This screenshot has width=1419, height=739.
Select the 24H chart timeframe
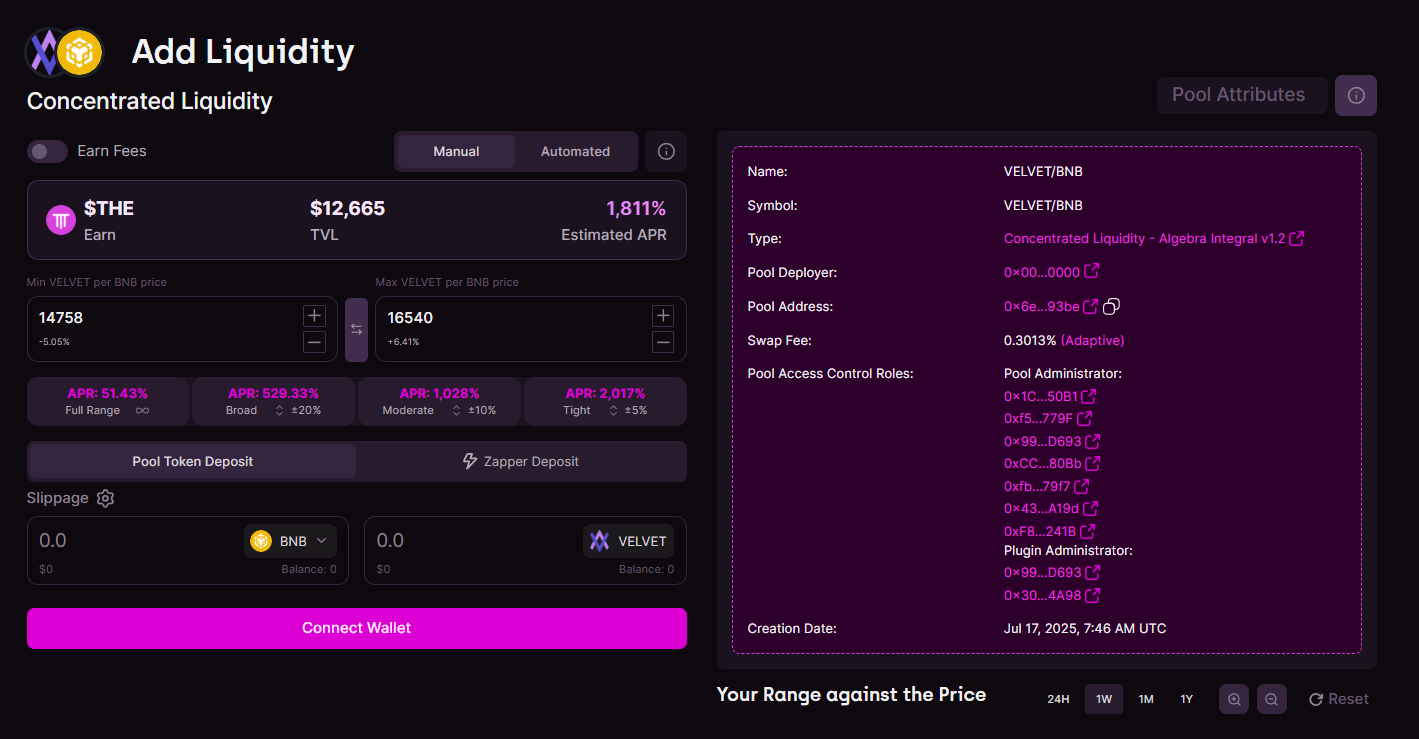point(1058,699)
